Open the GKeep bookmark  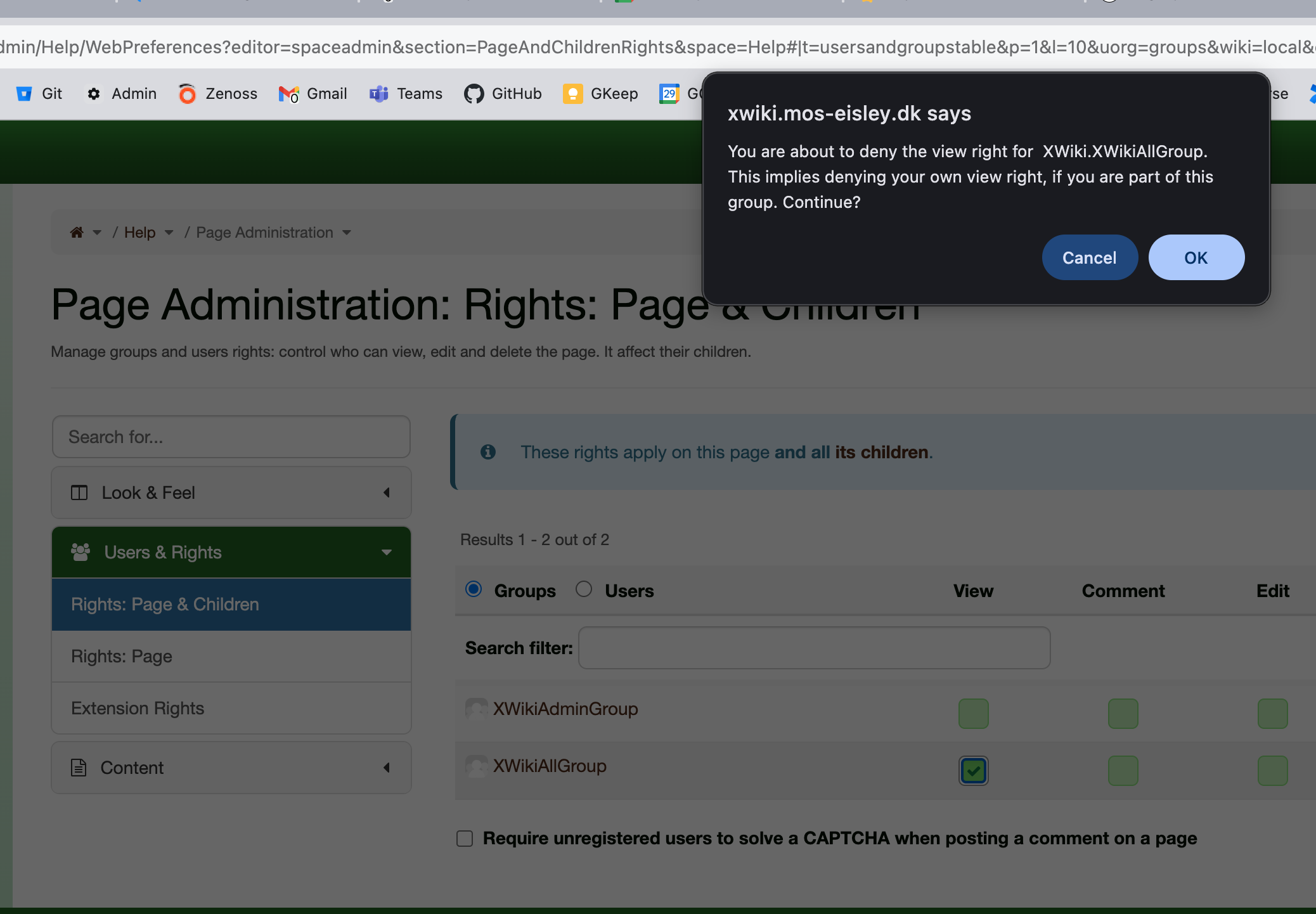coord(600,94)
